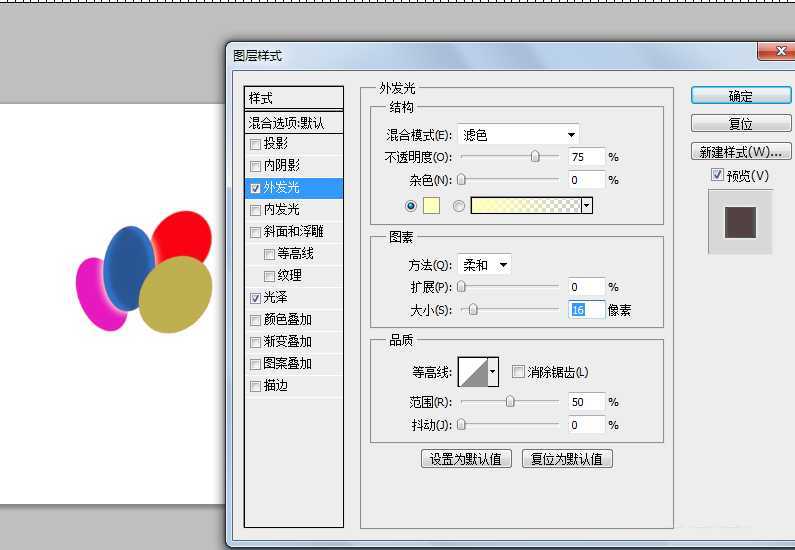Click the yellow-to-transparent gradient bar

point(526,206)
